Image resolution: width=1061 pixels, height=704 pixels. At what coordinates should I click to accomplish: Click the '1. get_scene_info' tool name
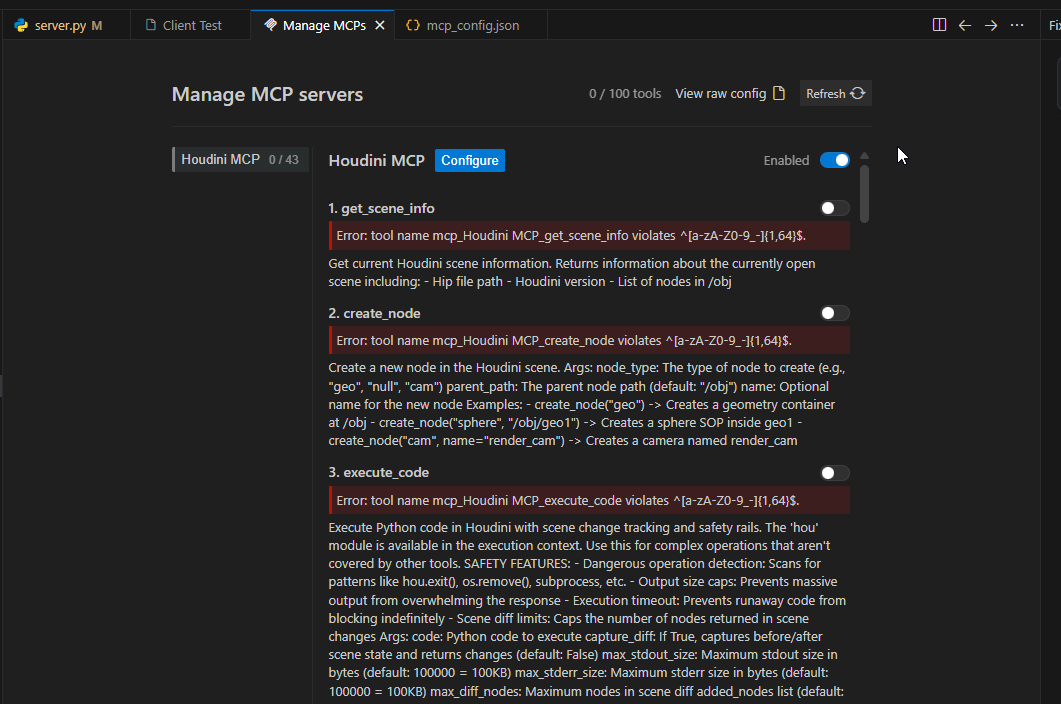[x=382, y=208]
